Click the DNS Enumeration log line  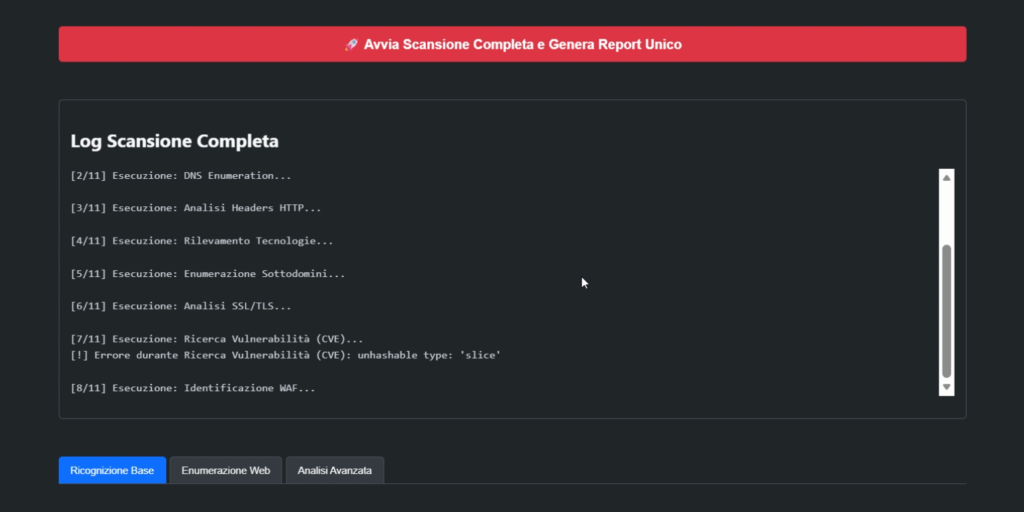click(x=181, y=176)
